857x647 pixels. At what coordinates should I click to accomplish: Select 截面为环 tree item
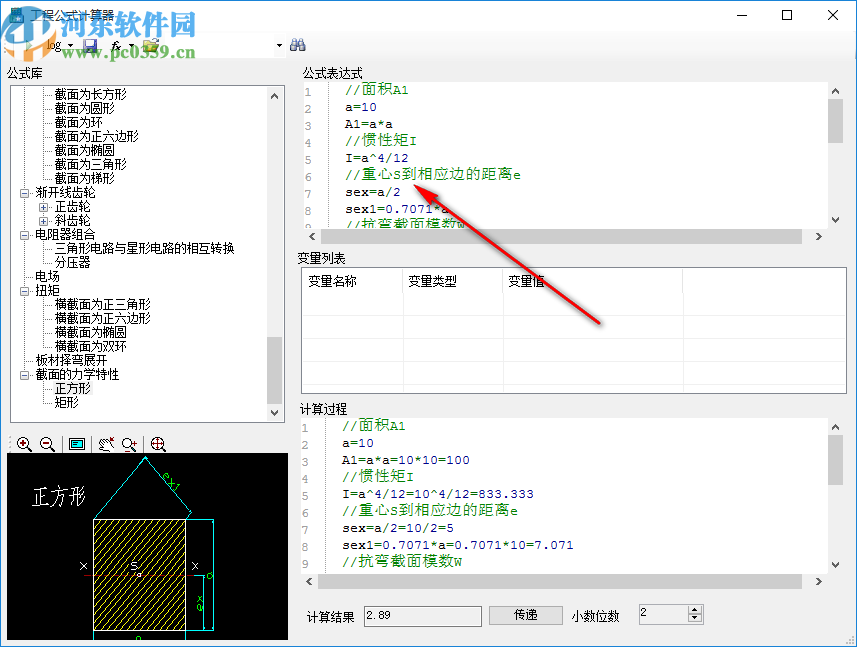tap(79, 122)
